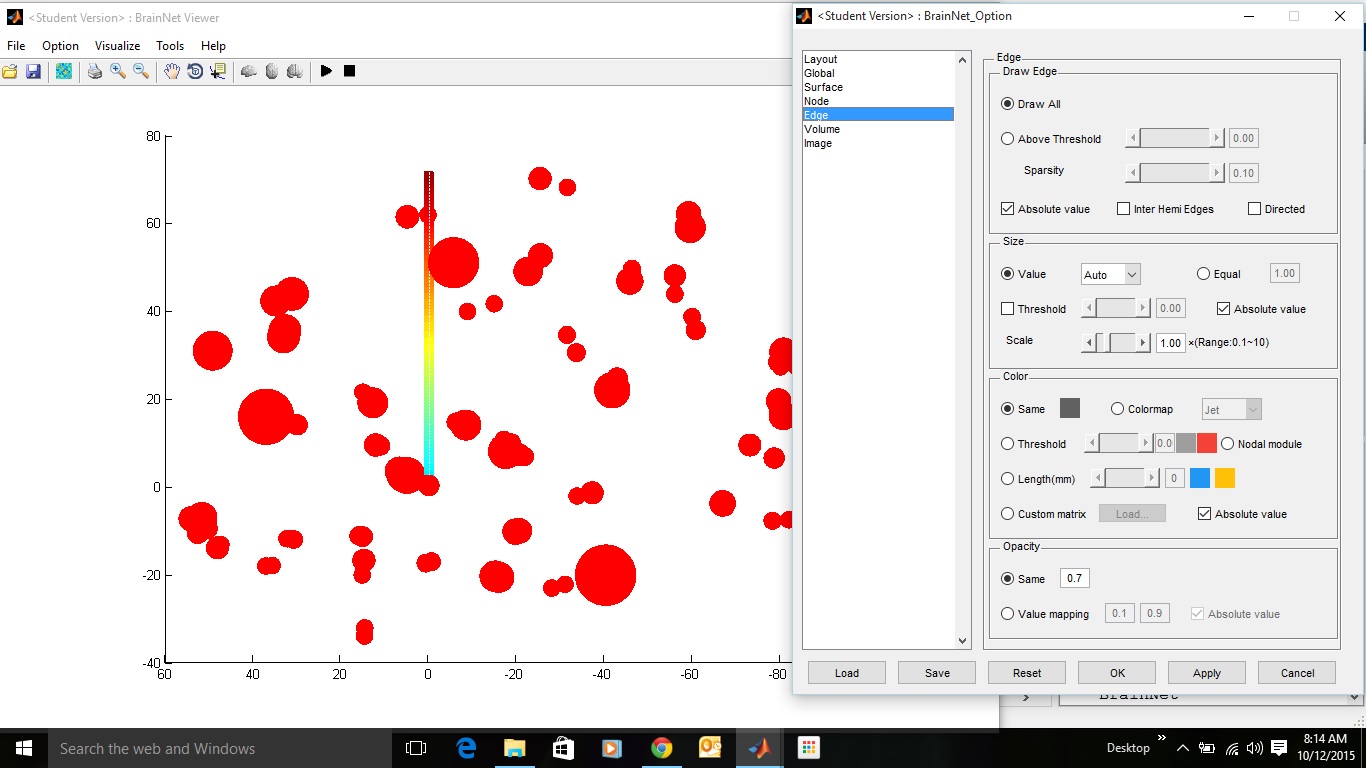Choose the Colormap radio option
This screenshot has height=768, width=1366.
tap(1118, 409)
